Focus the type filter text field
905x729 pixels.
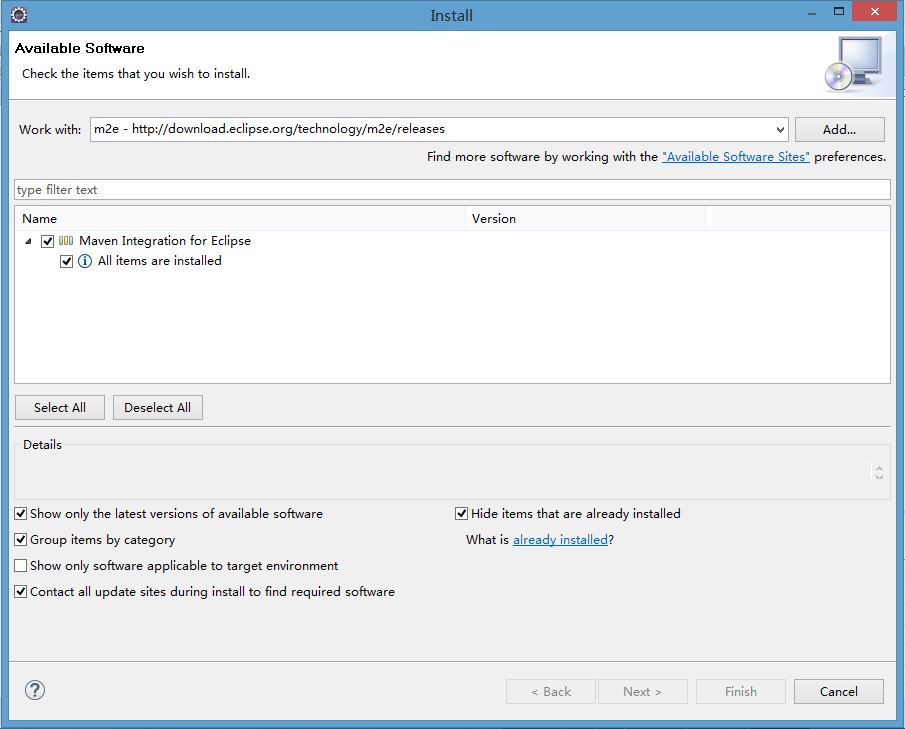(452, 190)
